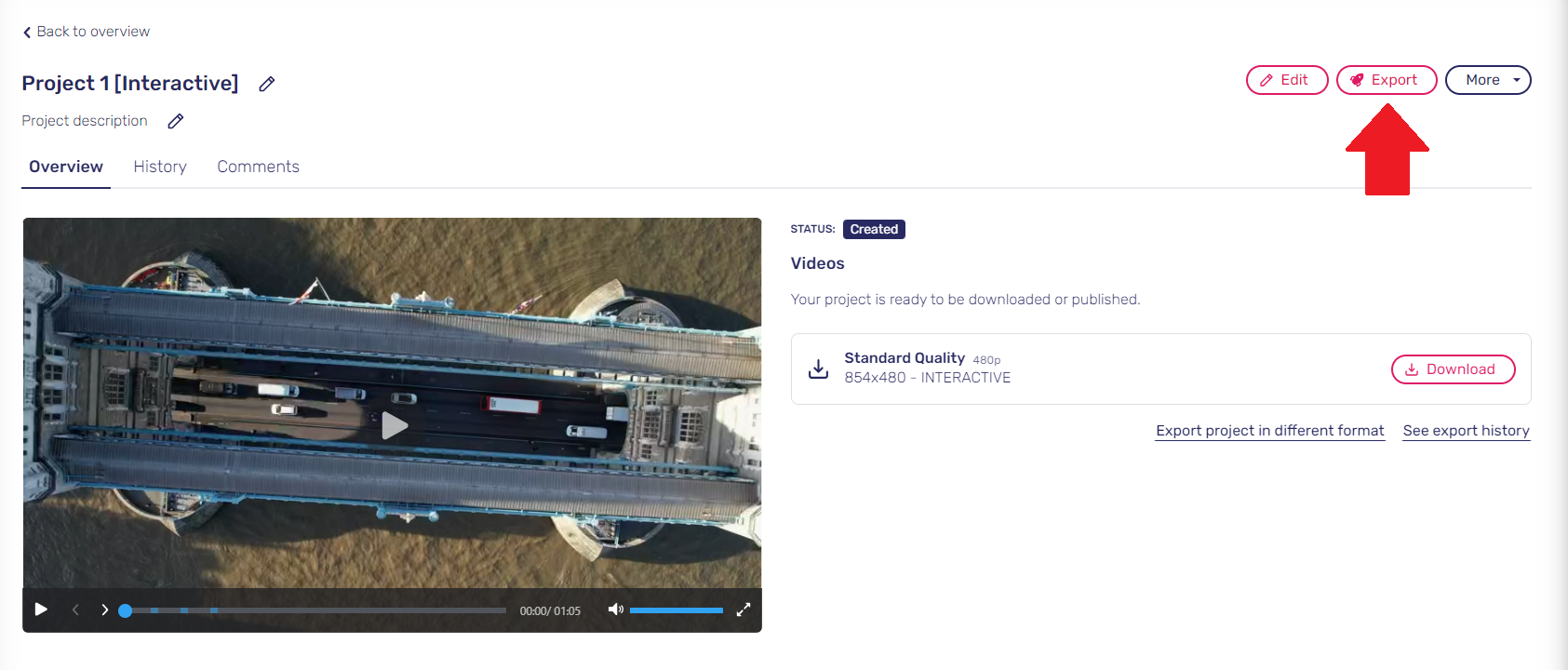This screenshot has width=1568, height=670.
Task: Enter fullscreen video mode
Action: [x=744, y=610]
